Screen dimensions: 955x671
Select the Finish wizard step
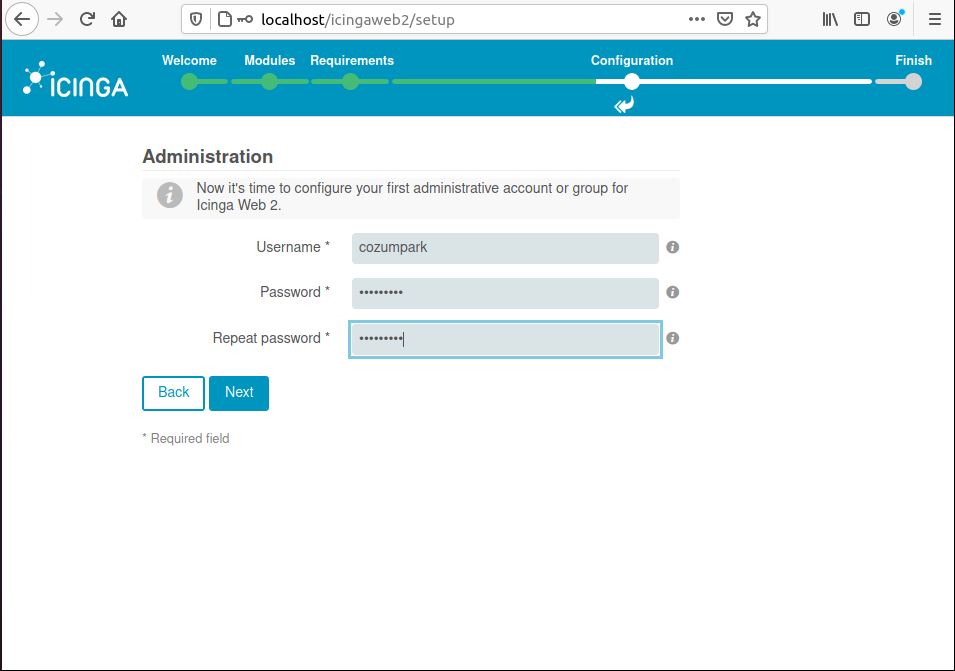tap(913, 60)
